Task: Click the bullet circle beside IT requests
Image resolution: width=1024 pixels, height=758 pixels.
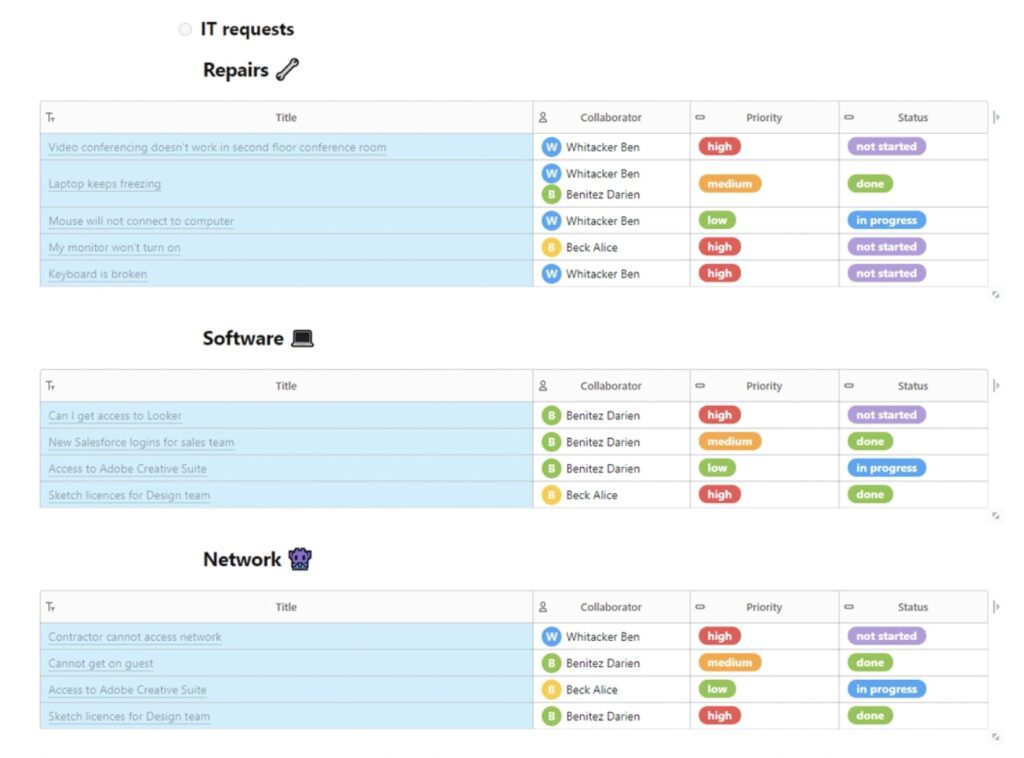Action: click(185, 29)
